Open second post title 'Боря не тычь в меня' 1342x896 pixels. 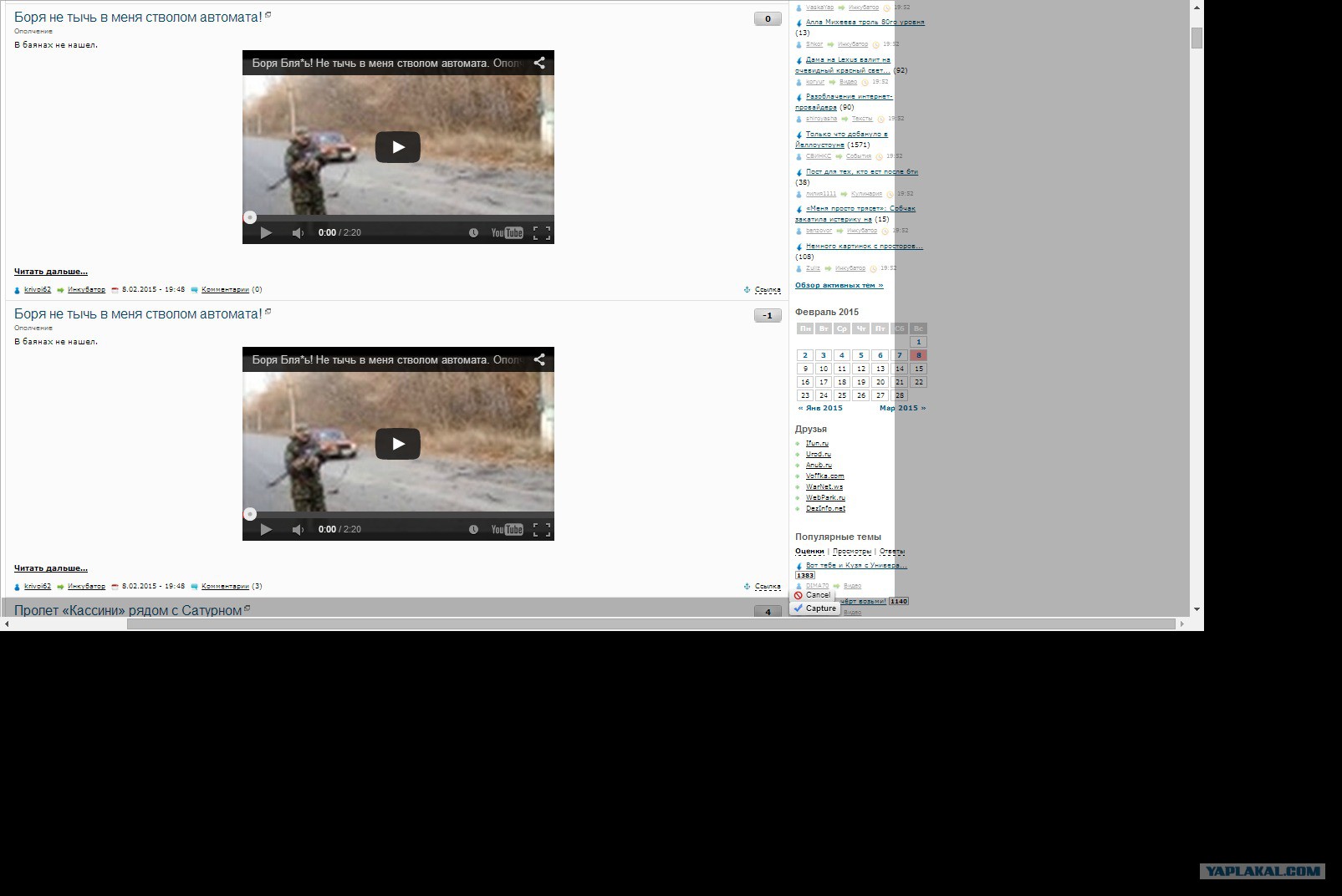click(138, 313)
